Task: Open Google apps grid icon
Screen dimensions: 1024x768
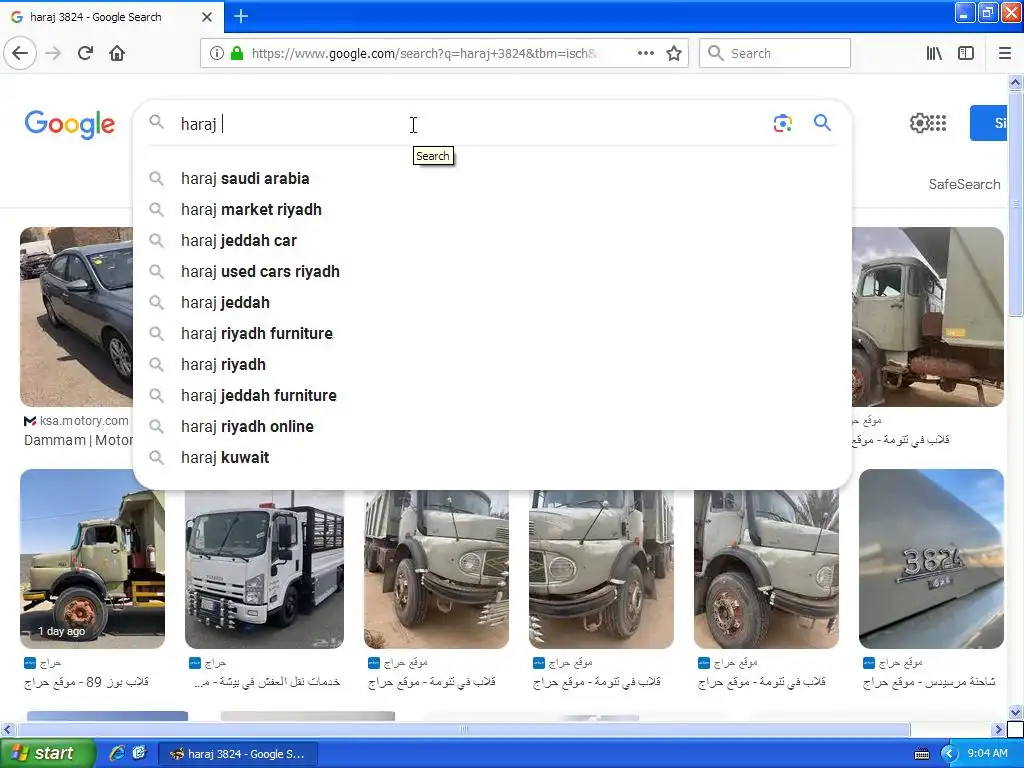Action: coord(938,123)
